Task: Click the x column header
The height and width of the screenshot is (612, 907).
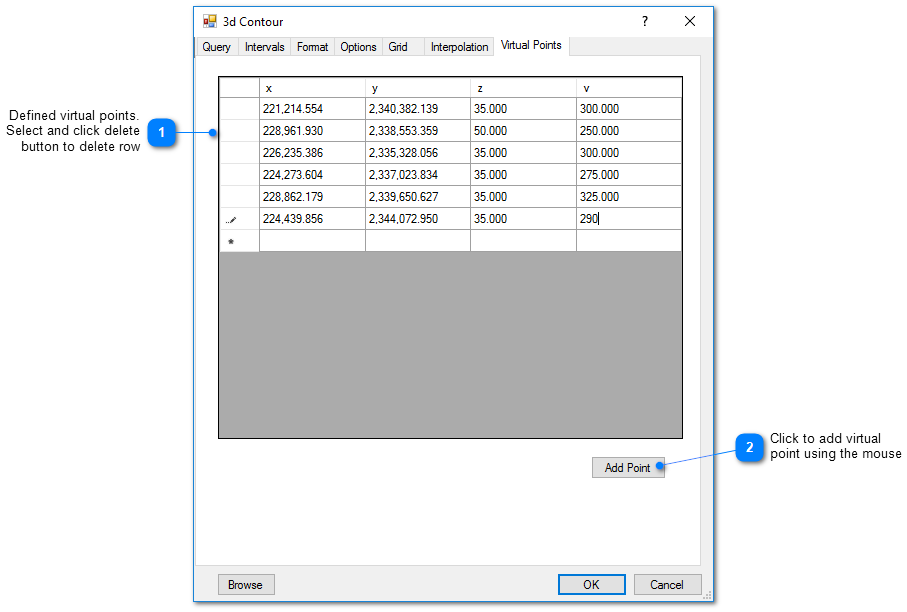Action: (312, 88)
